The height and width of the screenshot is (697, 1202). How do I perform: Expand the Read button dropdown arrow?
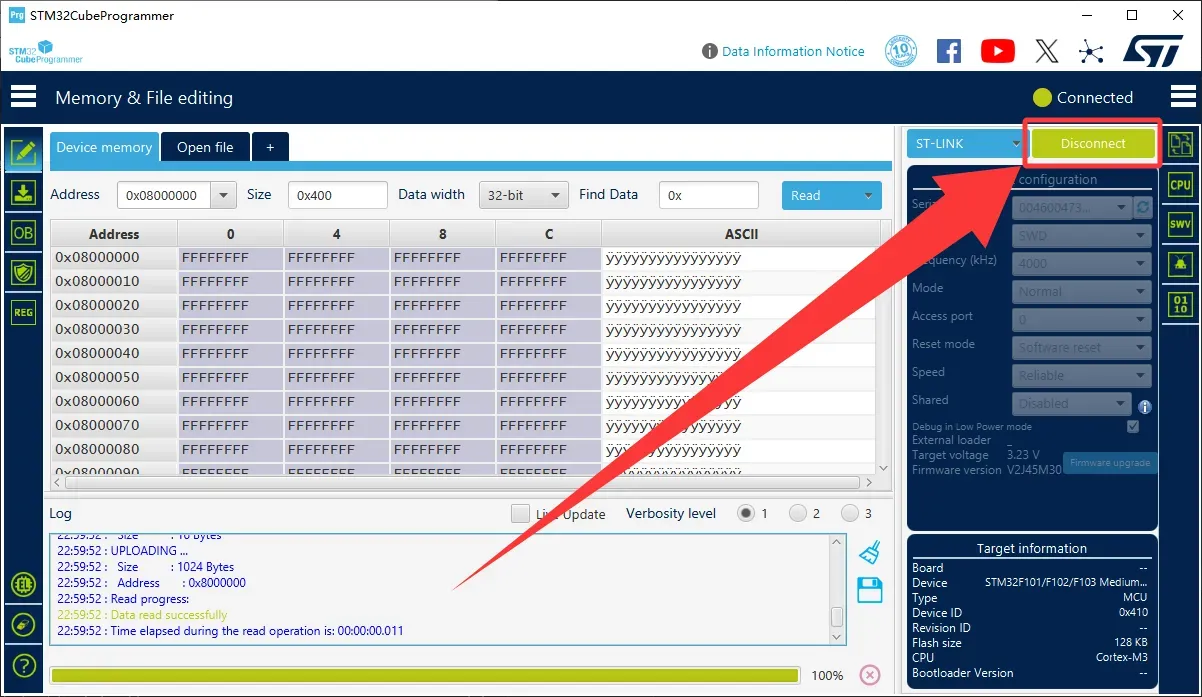tap(867, 196)
